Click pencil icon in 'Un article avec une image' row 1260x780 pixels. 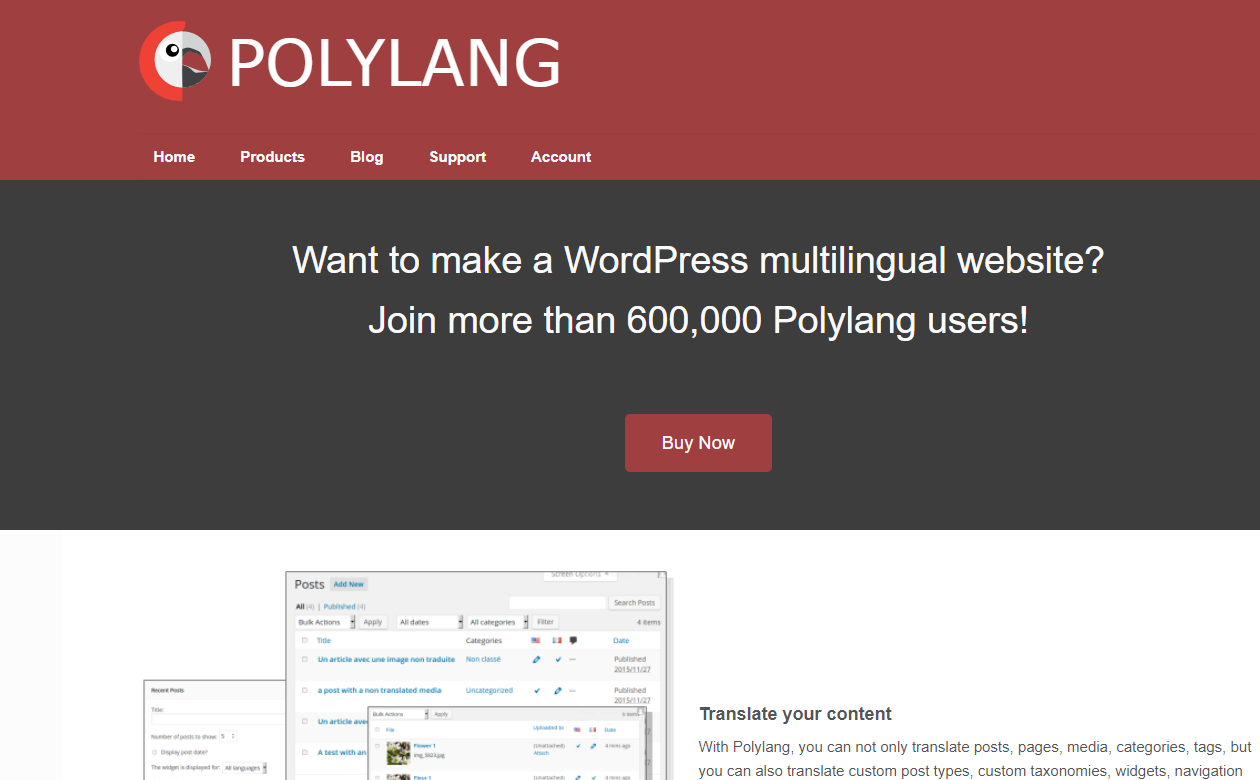(537, 660)
